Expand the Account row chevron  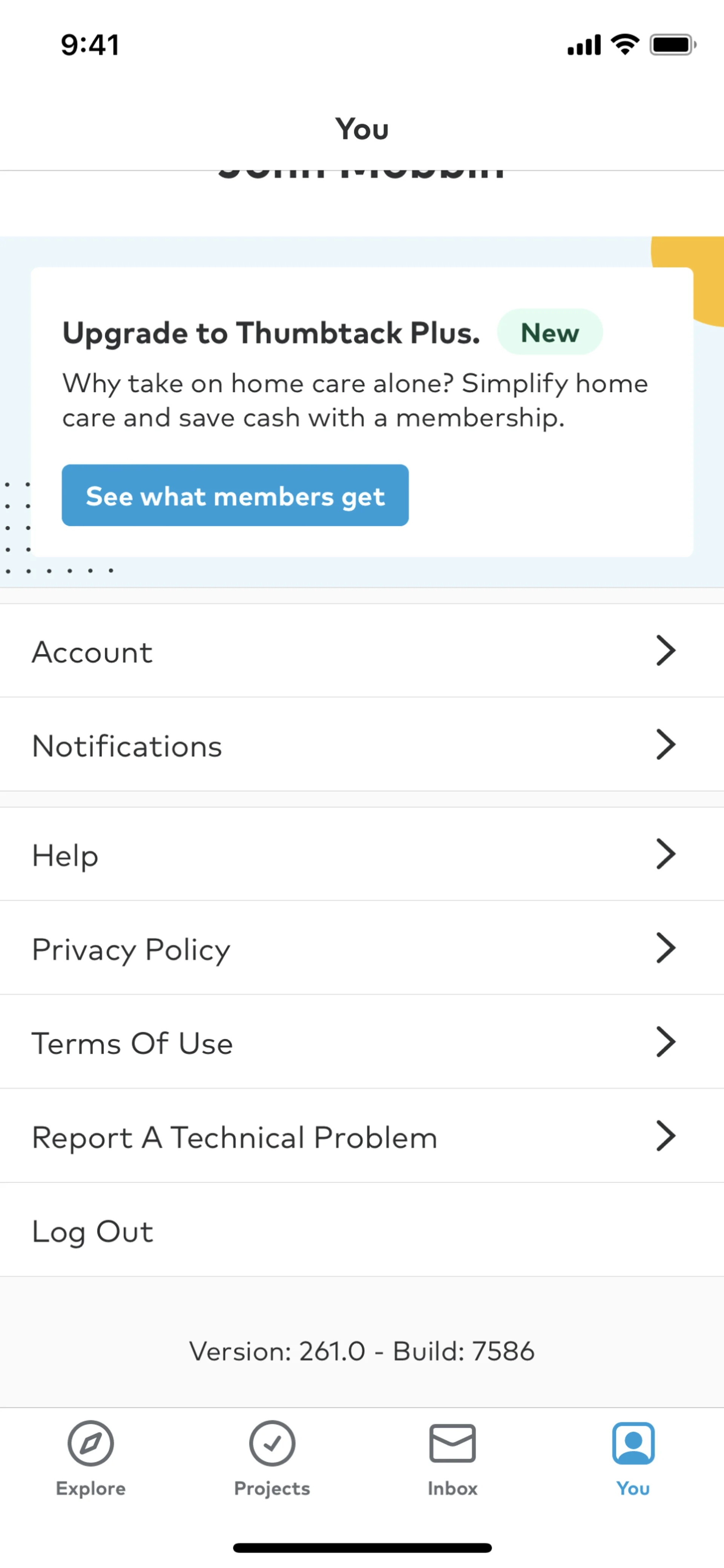pyautogui.click(x=666, y=651)
